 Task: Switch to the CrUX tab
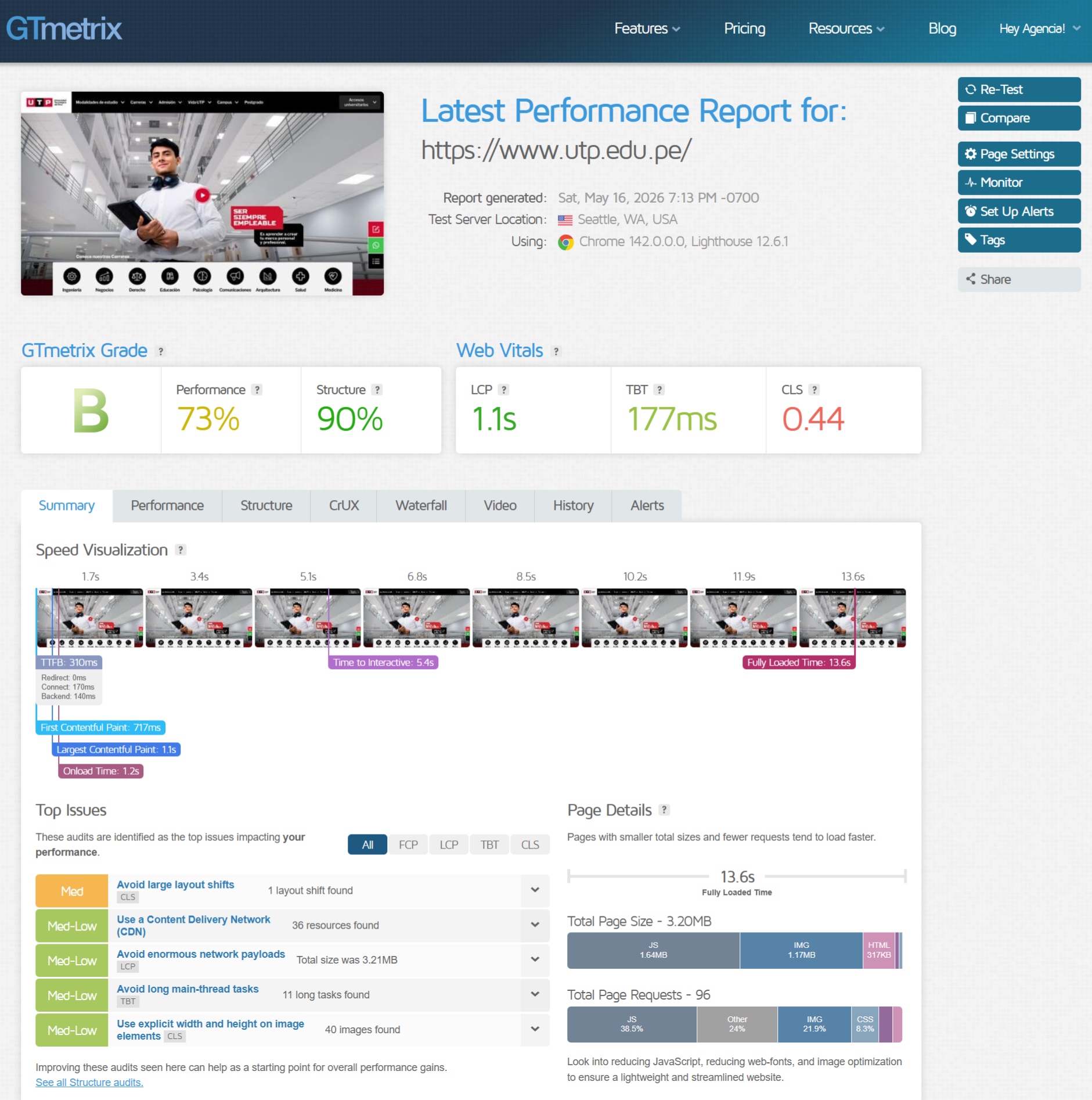tap(344, 505)
